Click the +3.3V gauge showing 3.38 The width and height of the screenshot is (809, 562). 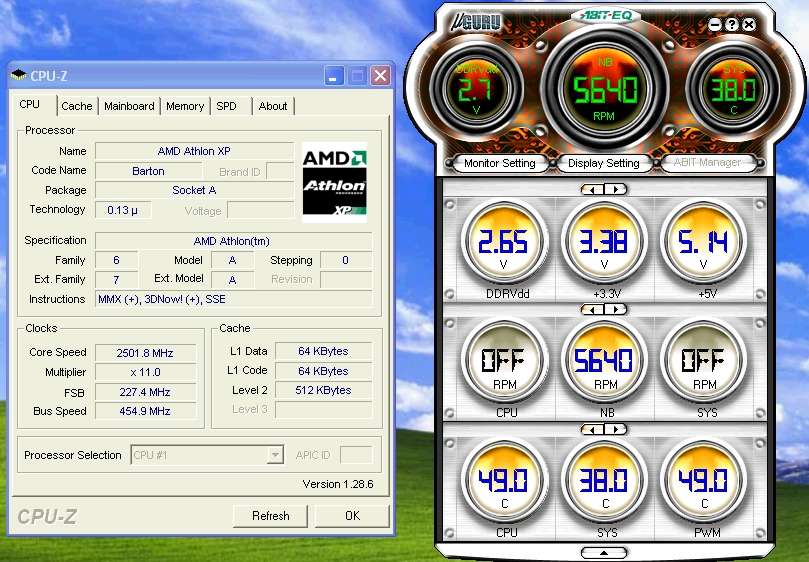point(604,244)
